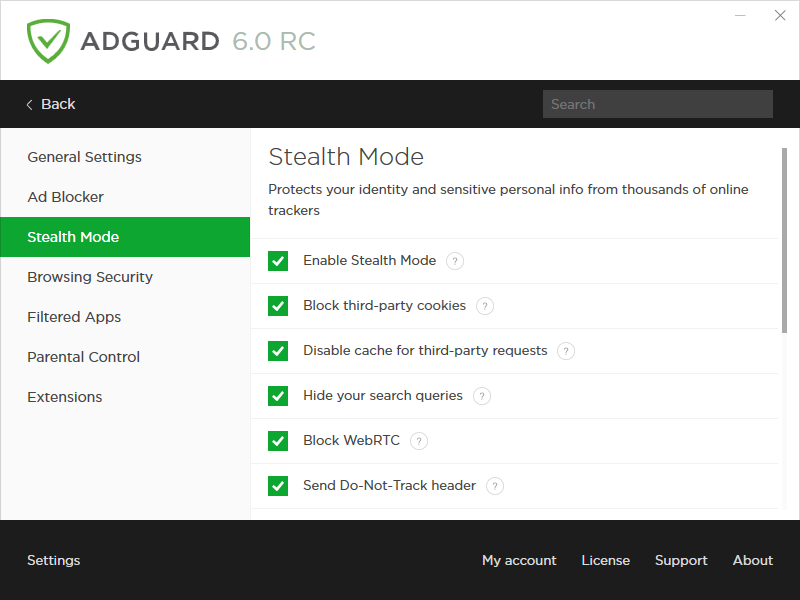Click the Stealth Mode page heading
The width and height of the screenshot is (800, 600).
coord(346,157)
